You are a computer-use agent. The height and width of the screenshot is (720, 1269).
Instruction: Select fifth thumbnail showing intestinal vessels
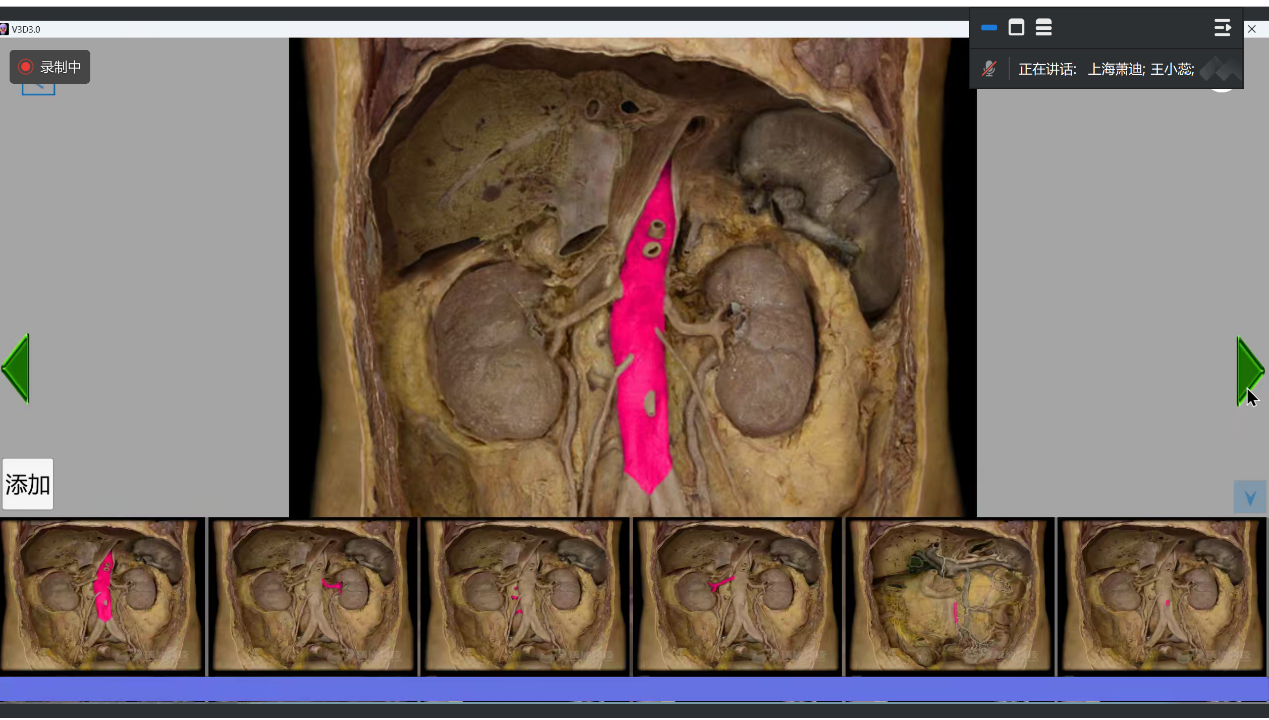pyautogui.click(x=950, y=596)
